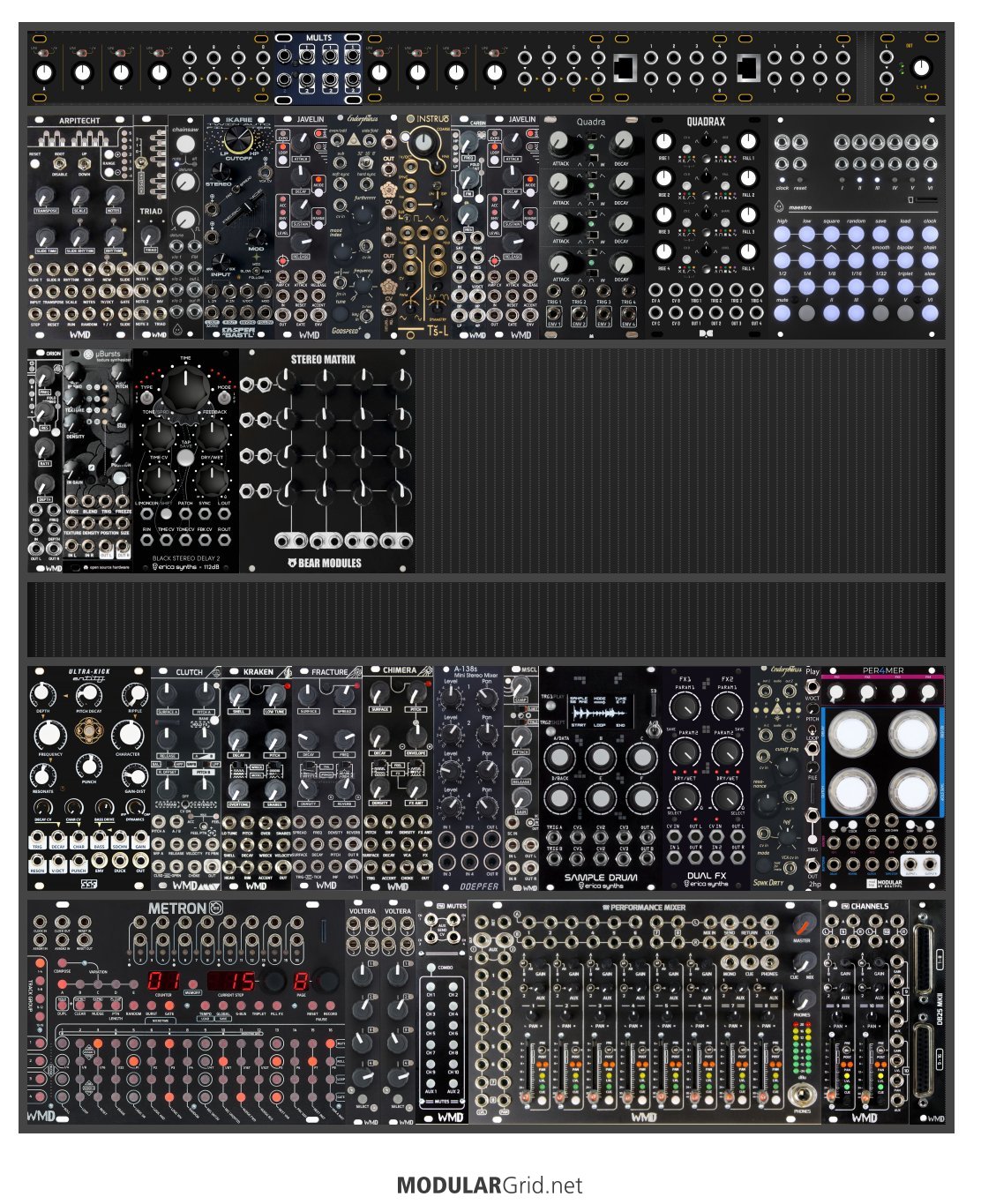Click the Metron CURRENT STEP display
Screen dimensions: 981x1204
(231, 981)
